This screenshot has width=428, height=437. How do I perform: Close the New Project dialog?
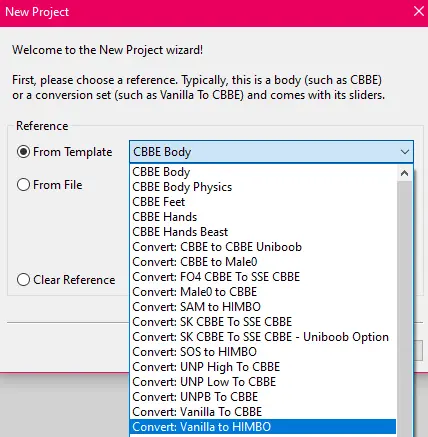(x=418, y=12)
